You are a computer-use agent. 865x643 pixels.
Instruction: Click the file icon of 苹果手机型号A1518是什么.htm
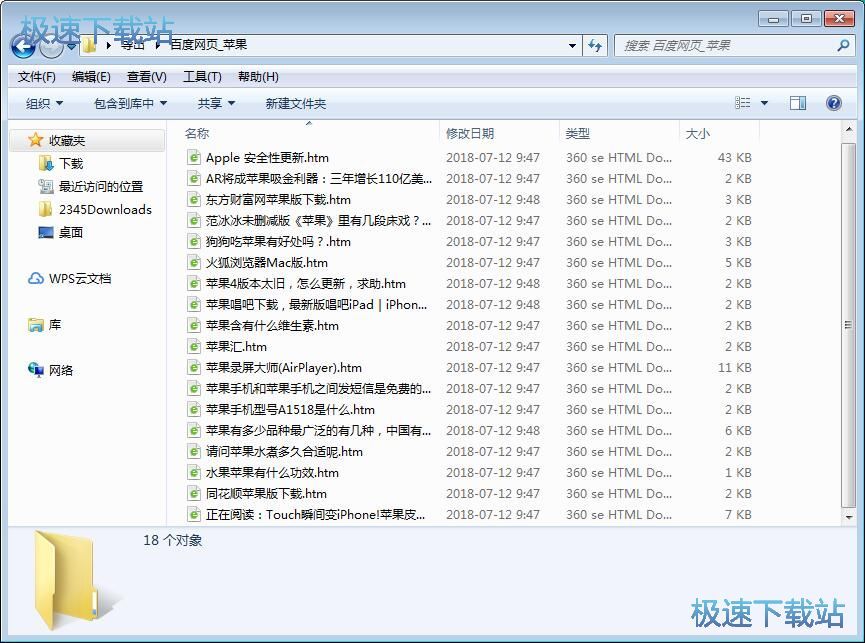[193, 409]
